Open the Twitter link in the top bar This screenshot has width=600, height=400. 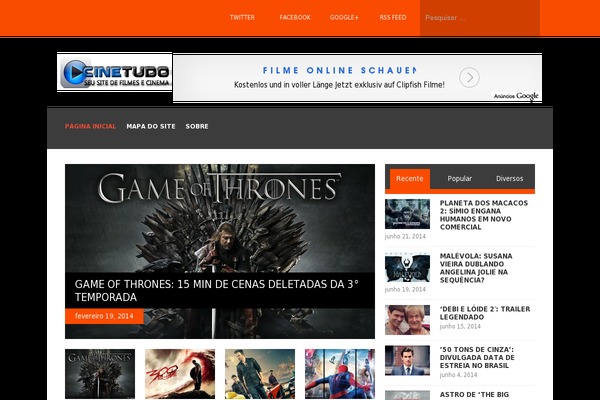(242, 18)
